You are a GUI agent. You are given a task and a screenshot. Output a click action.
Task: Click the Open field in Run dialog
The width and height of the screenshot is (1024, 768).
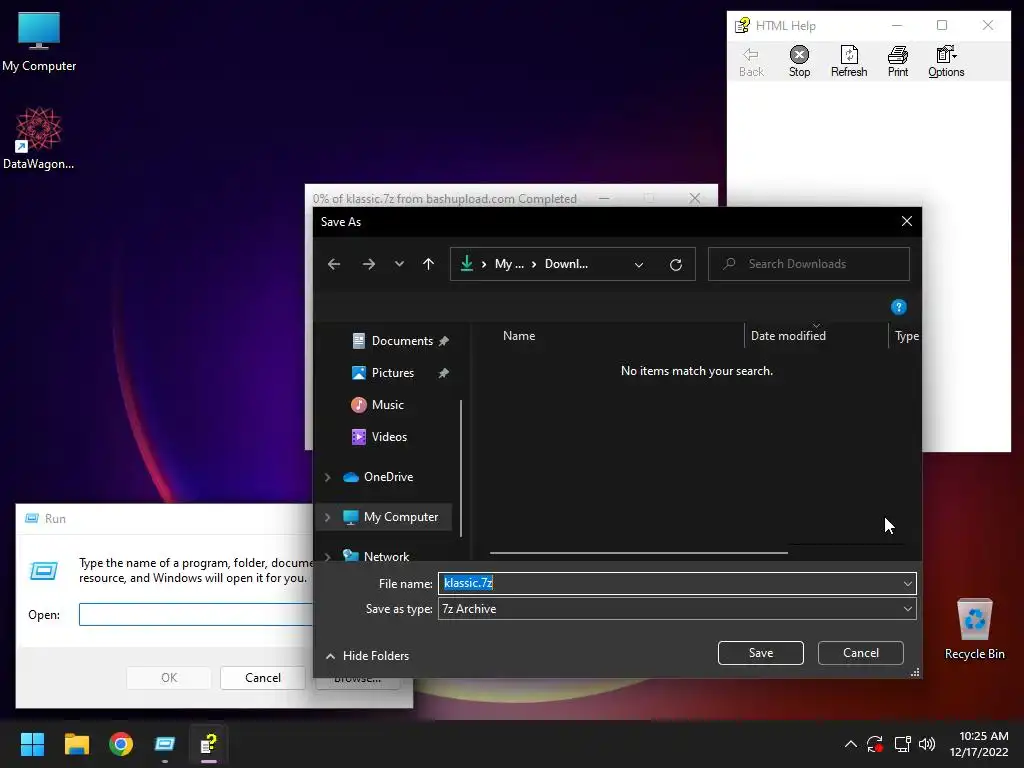[196, 615]
